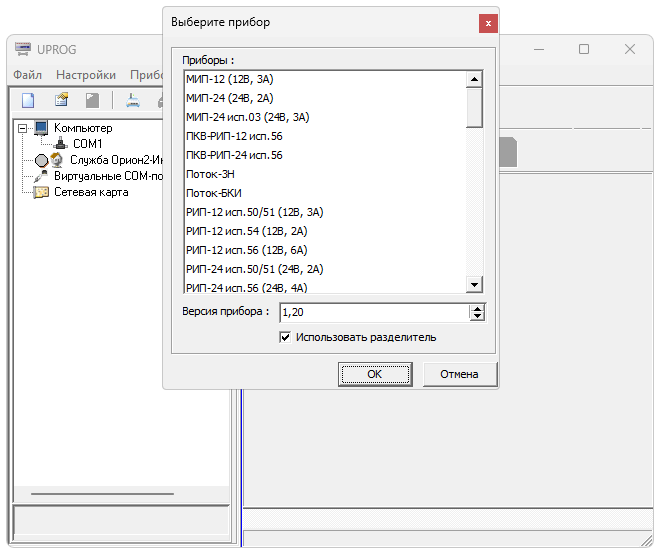Select МИП-24 исп.03 (24В, 3А)

325,117
